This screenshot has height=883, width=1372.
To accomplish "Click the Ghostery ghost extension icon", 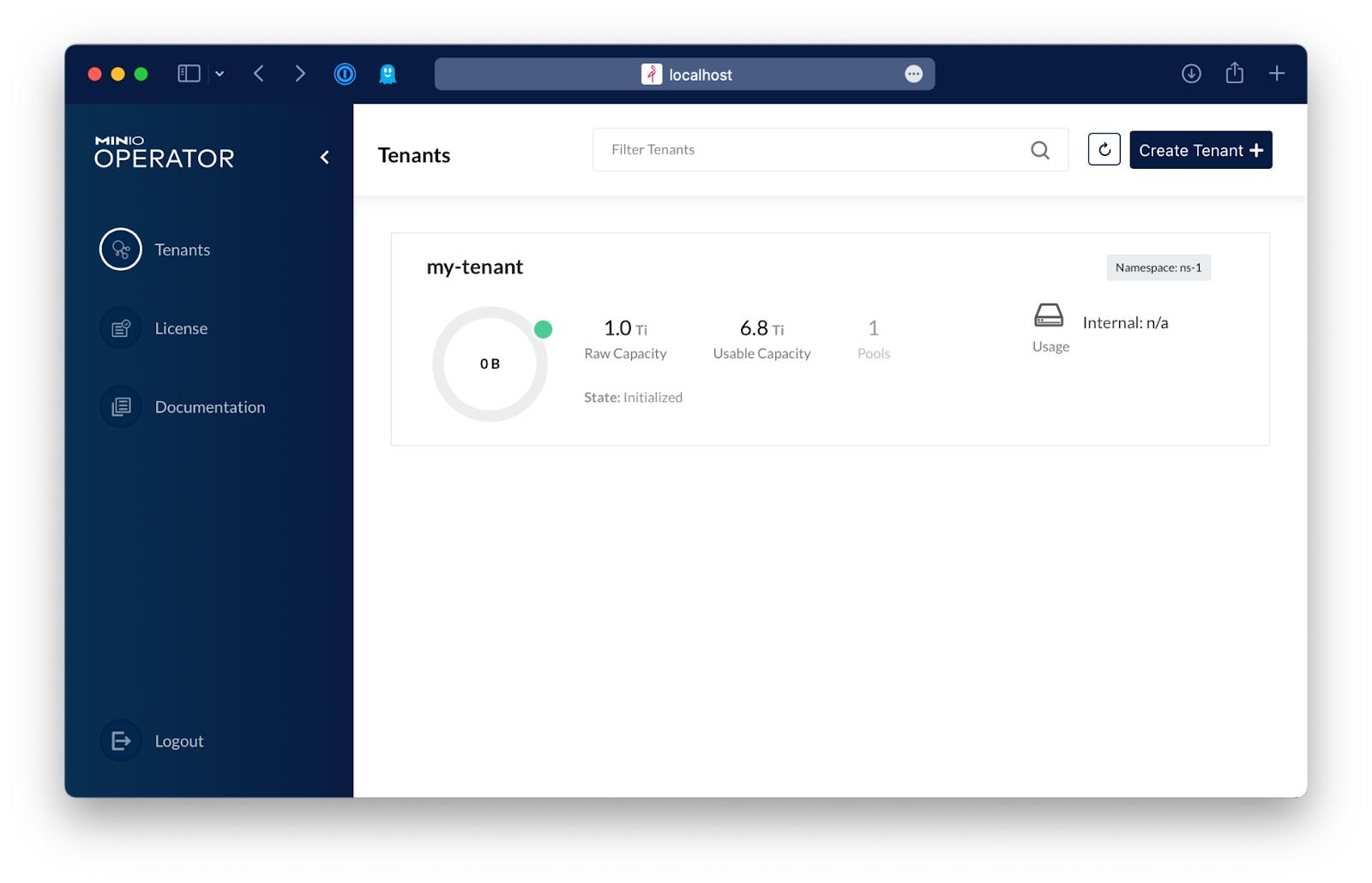I will click(388, 75).
